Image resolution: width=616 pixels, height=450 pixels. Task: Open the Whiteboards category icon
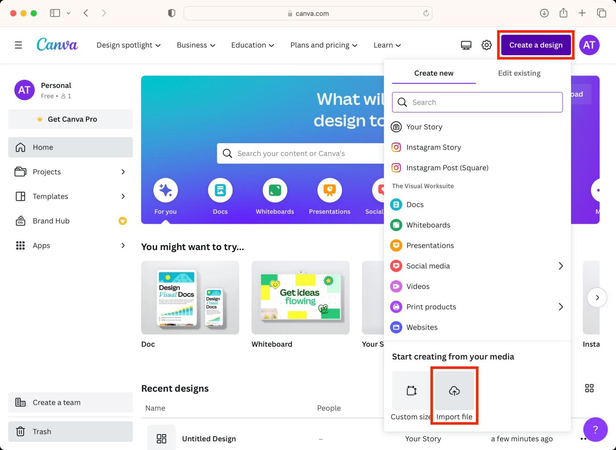[x=274, y=190]
